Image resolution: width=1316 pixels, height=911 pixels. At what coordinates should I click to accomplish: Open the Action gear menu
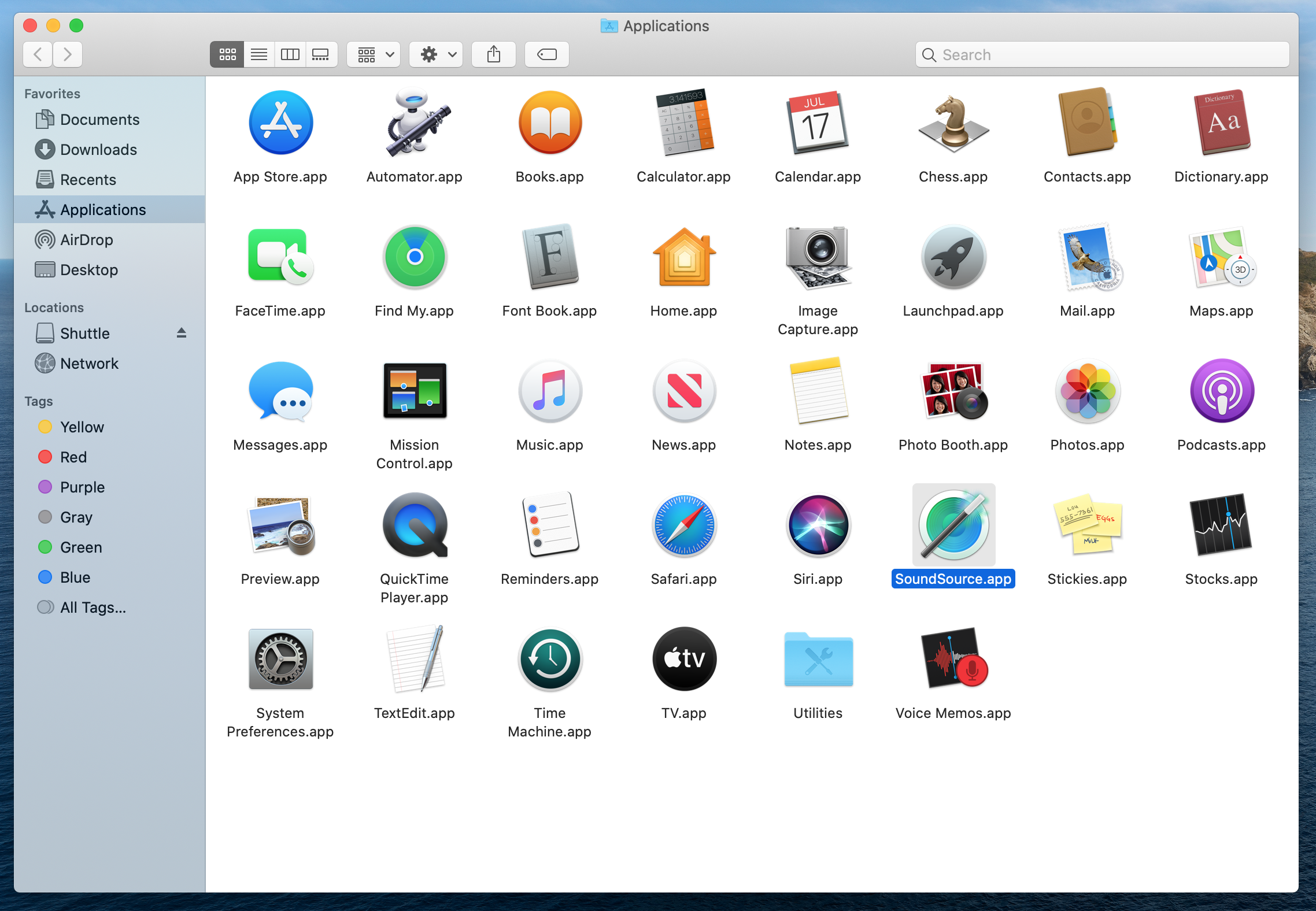[437, 54]
